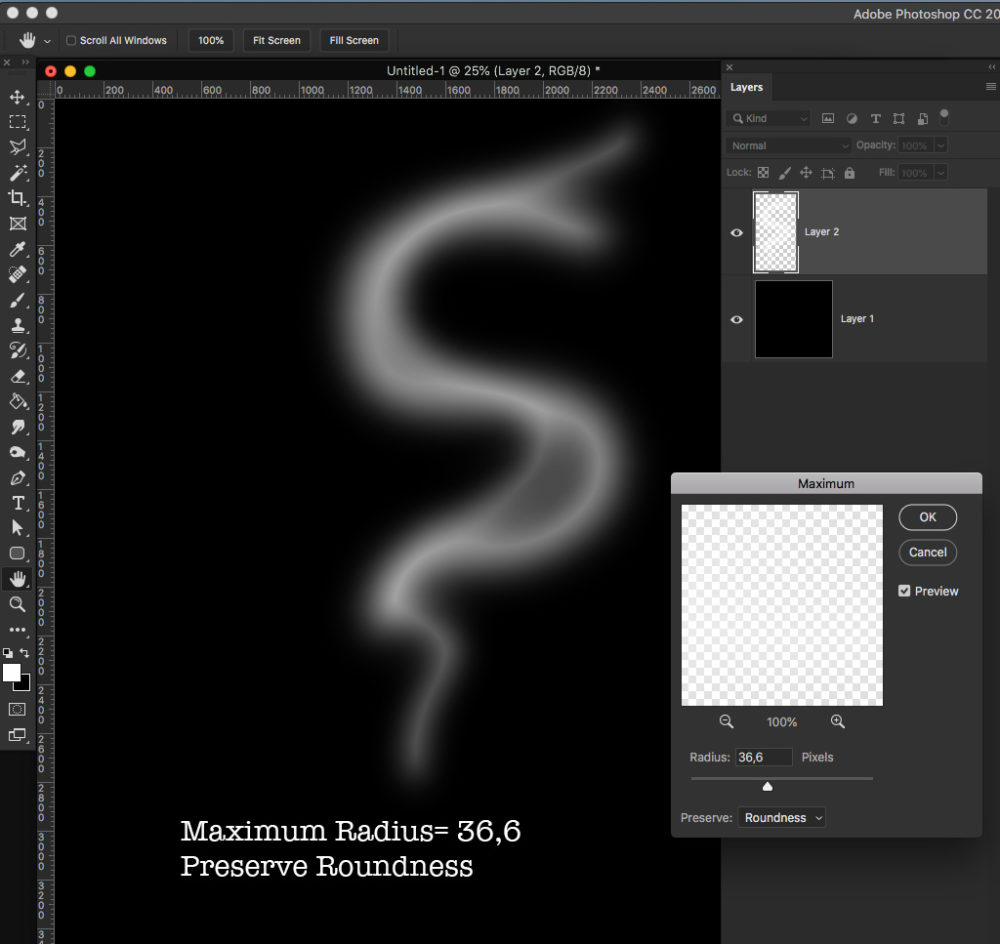The height and width of the screenshot is (944, 1000).
Task: Select the Magic Wand tool
Action: pyautogui.click(x=17, y=173)
